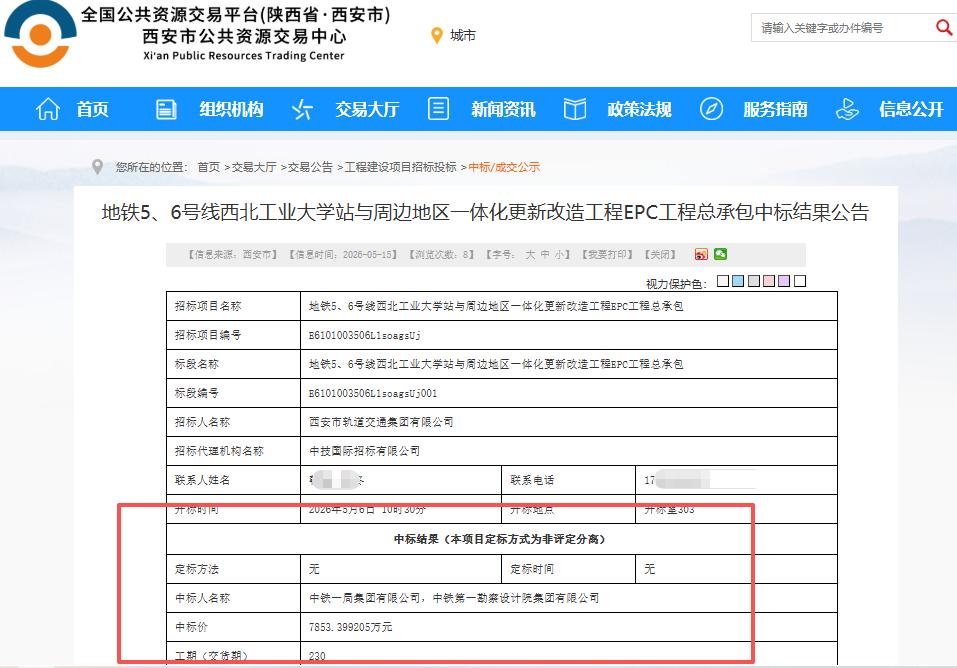Click the winning bidder name cell
957x668 pixels.
tap(569, 598)
